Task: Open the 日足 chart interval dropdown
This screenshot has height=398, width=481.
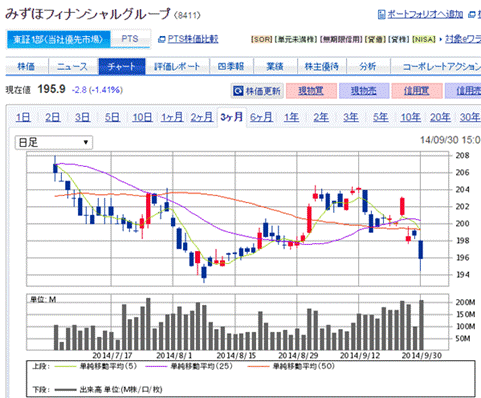Action: coord(54,143)
